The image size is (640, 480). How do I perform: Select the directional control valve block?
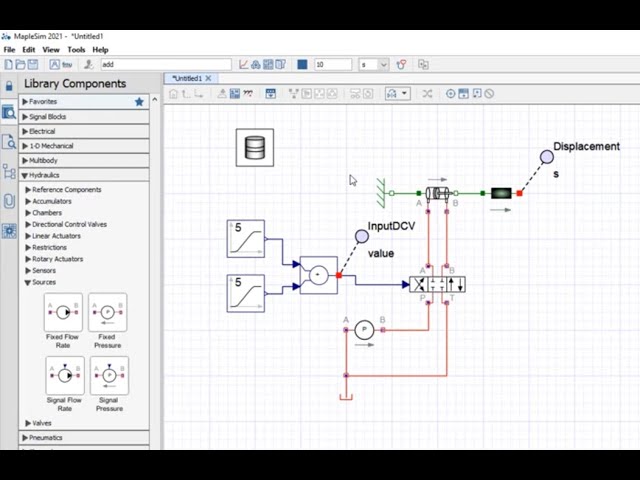pyautogui.click(x=437, y=284)
